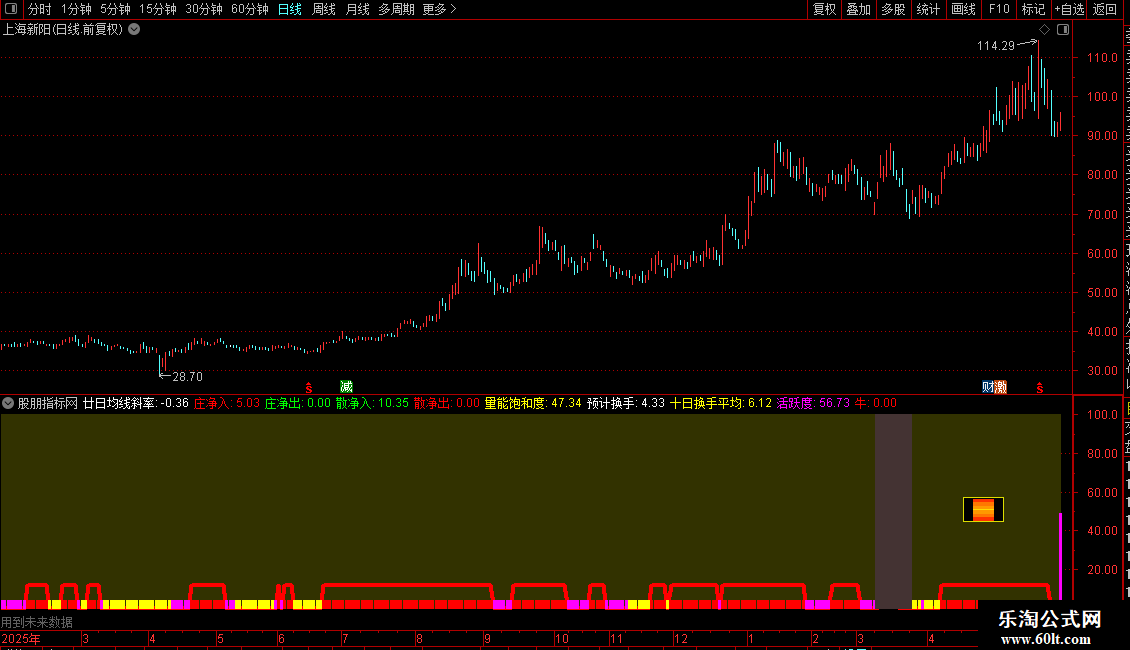Select the 15分钟 period
The image size is (1130, 650).
click(158, 9)
